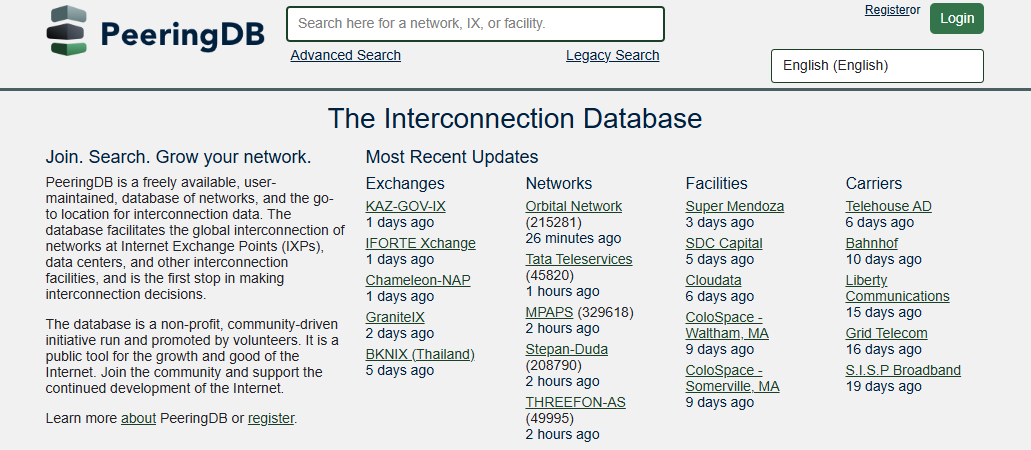Click the 'Carriers' column heading
Image resolution: width=1031 pixels, height=450 pixels.
[x=874, y=183]
